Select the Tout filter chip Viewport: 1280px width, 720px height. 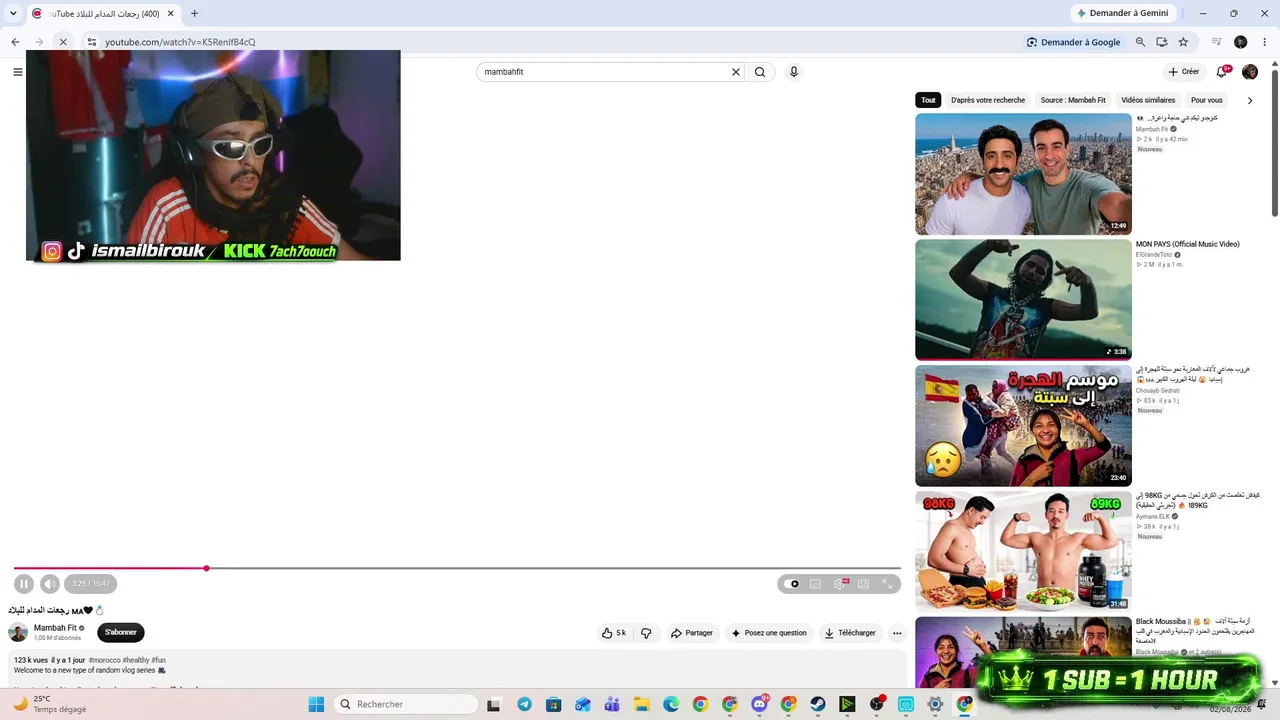pyautogui.click(x=929, y=100)
